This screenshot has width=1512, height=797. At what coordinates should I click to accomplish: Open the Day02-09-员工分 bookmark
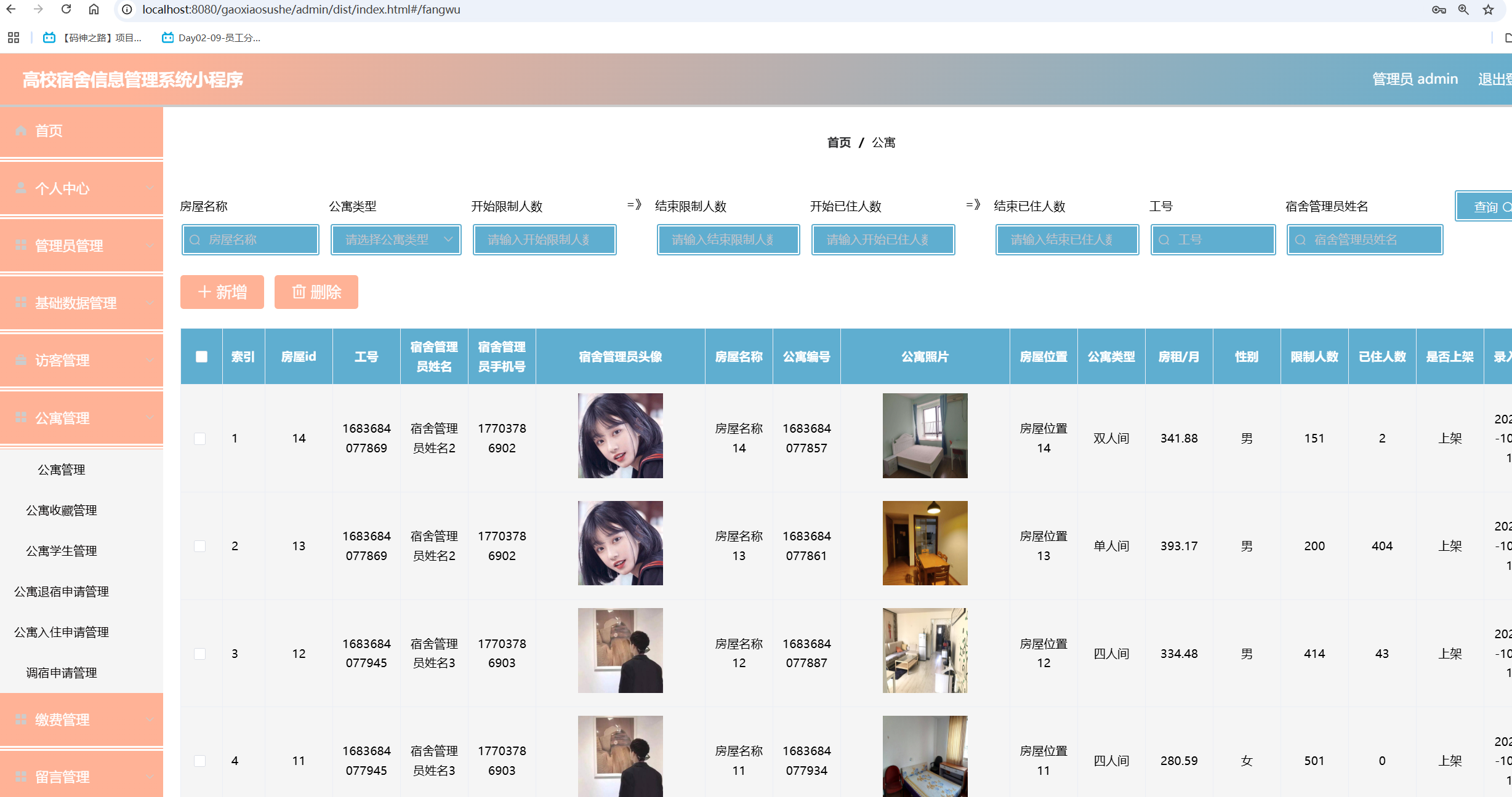pos(211,38)
